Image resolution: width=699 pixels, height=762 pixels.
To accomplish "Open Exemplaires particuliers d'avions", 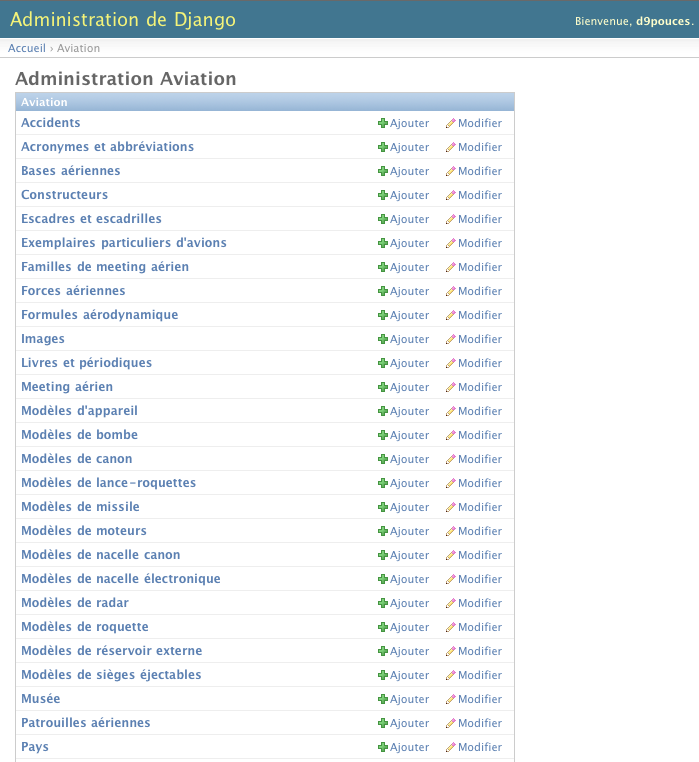I will click(124, 243).
